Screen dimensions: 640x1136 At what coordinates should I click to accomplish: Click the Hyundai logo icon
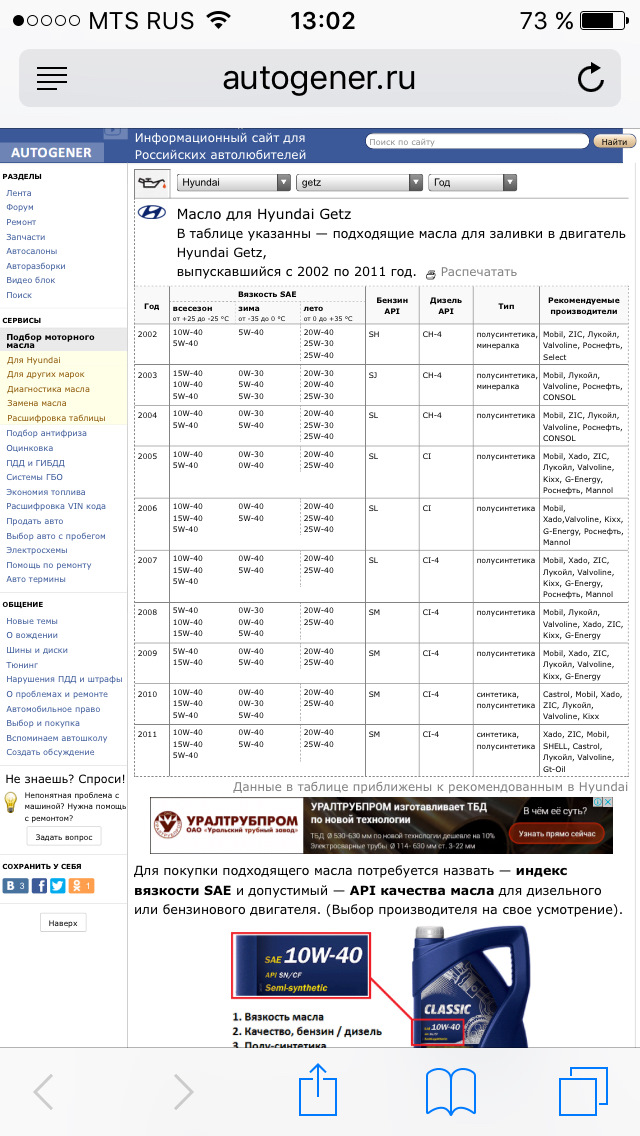(x=151, y=213)
